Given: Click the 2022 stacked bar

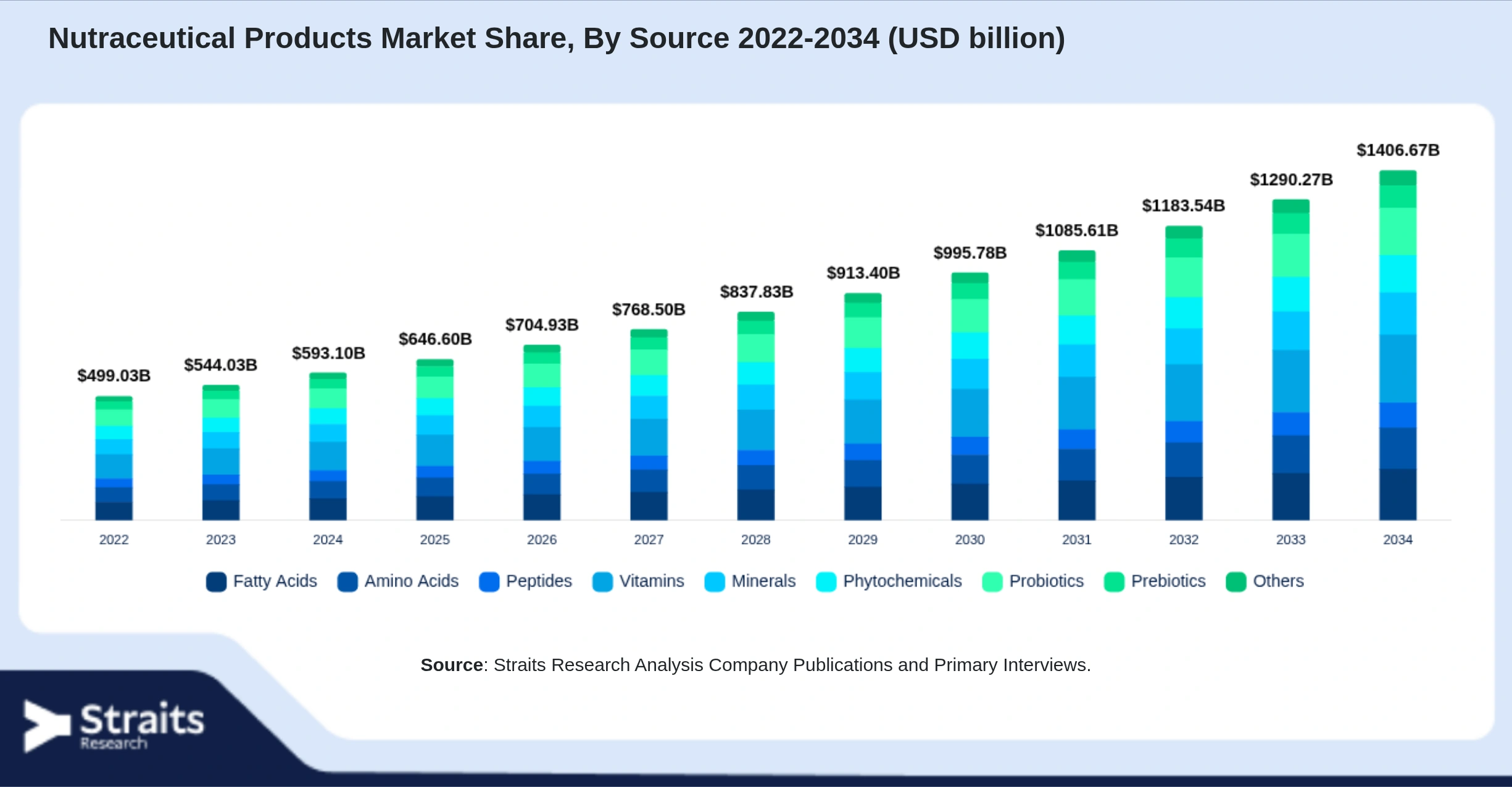Looking at the screenshot, I should tap(114, 458).
